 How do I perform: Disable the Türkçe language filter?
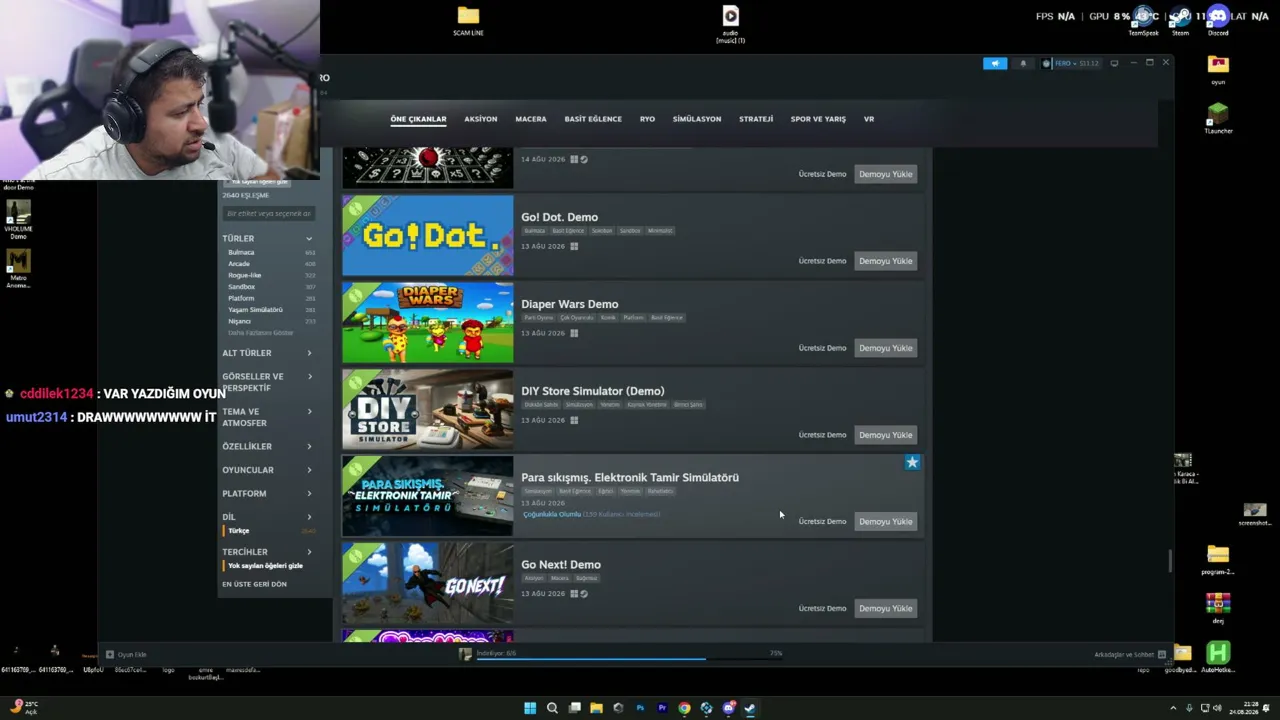(269, 531)
